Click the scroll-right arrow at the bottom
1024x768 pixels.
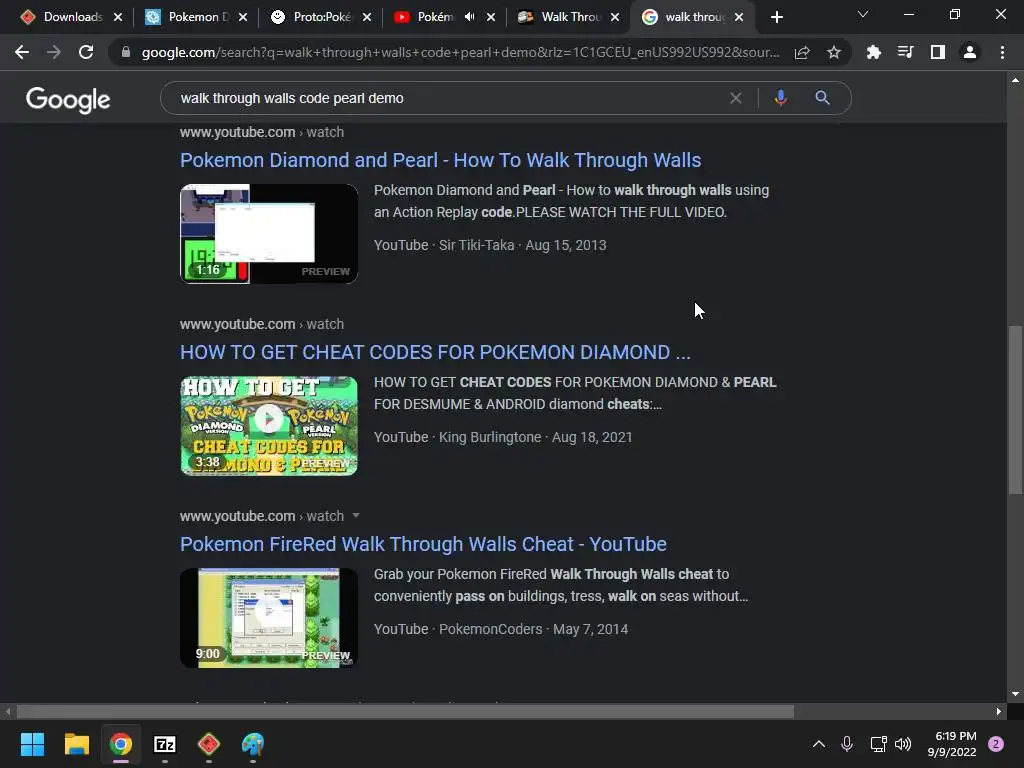(x=999, y=711)
